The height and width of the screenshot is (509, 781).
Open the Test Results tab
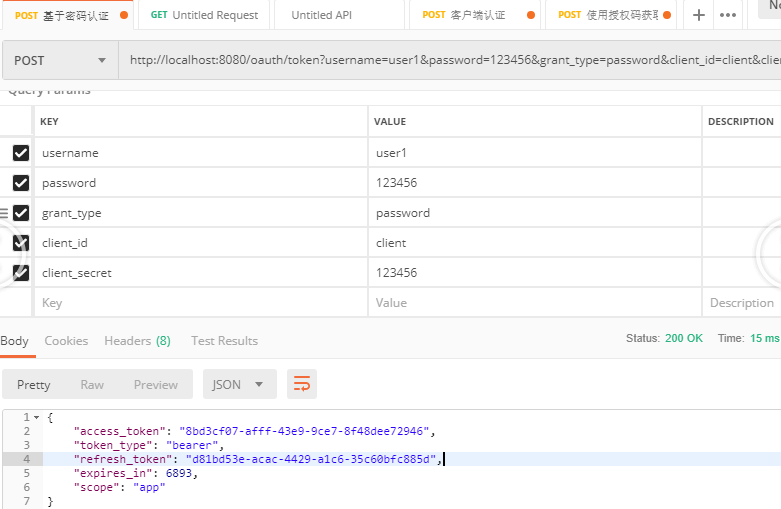click(225, 341)
